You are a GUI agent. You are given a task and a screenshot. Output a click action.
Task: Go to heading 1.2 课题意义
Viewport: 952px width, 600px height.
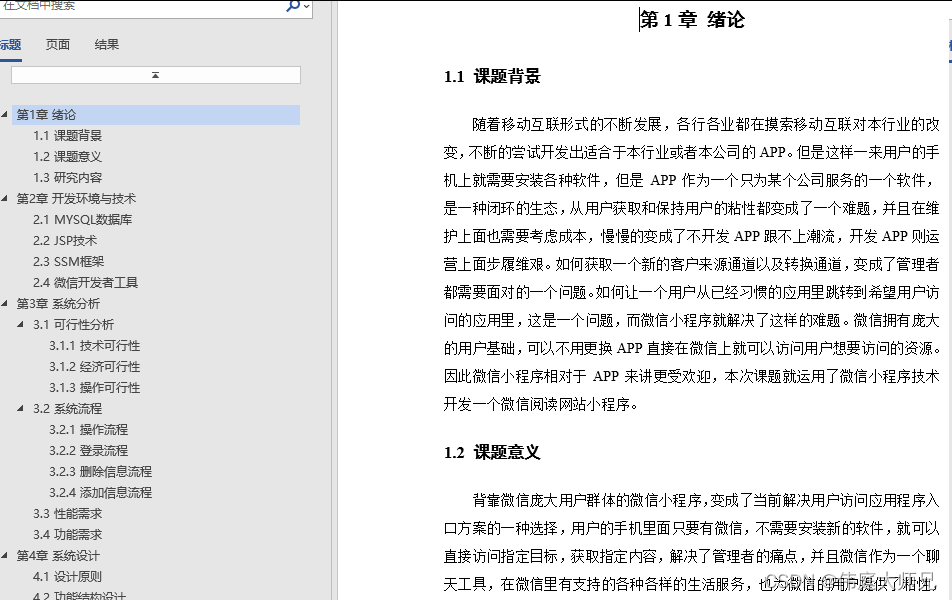(x=67, y=157)
